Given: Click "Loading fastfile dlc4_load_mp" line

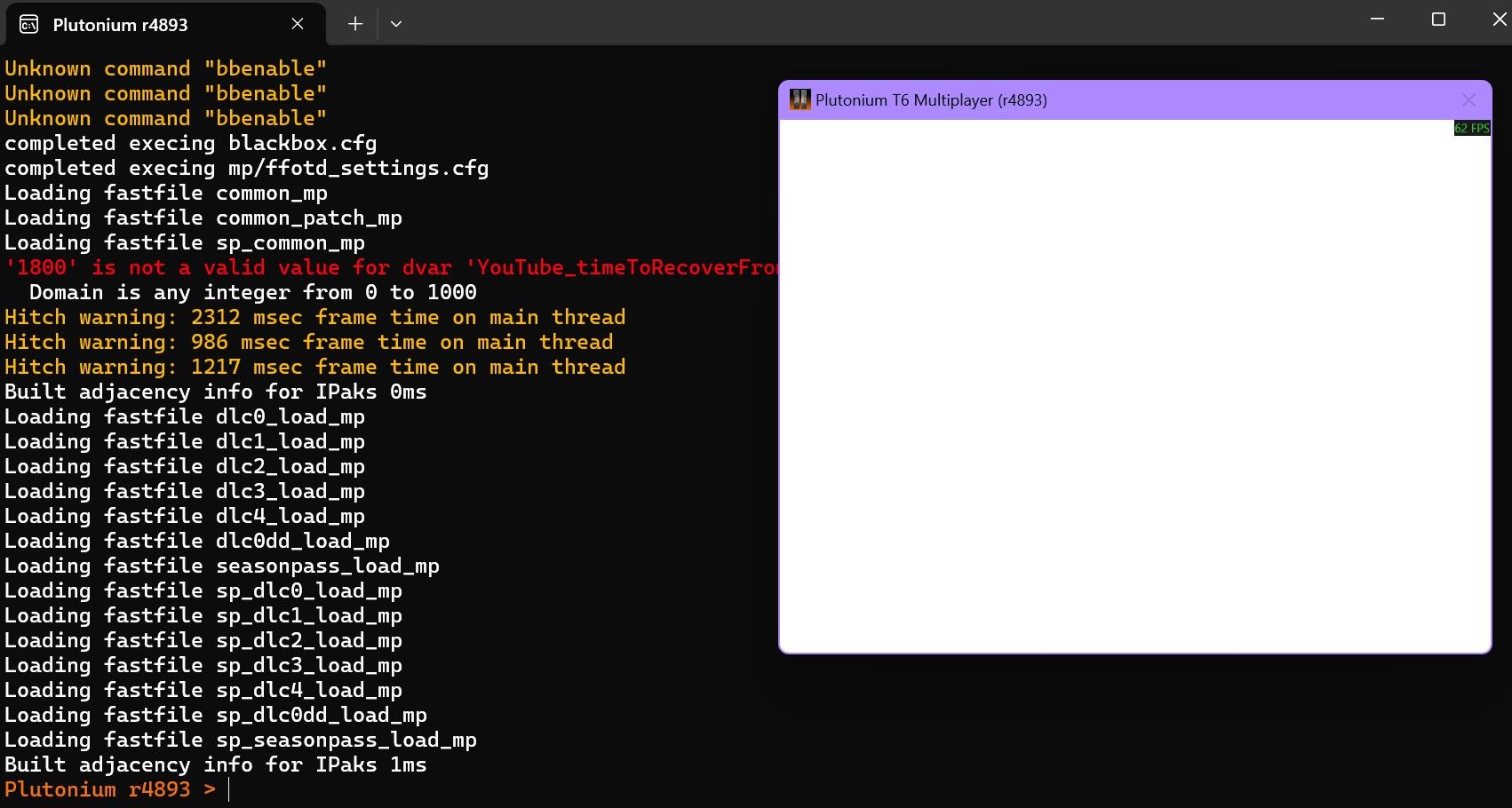Looking at the screenshot, I should click(x=184, y=516).
